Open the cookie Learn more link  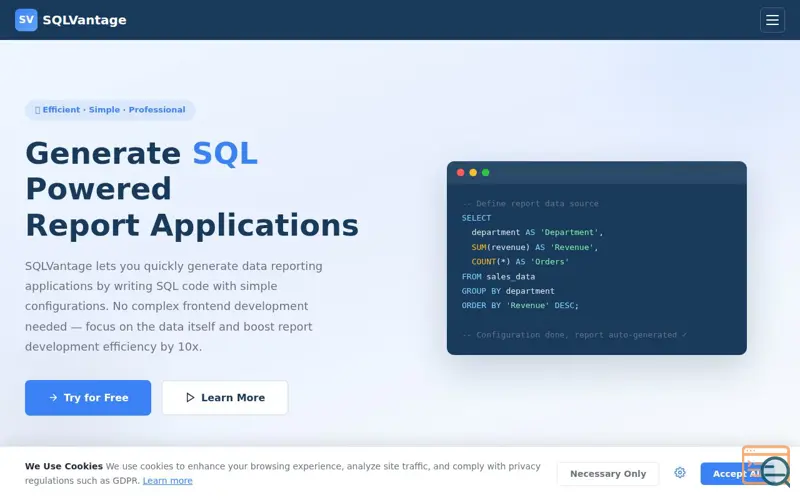167,481
